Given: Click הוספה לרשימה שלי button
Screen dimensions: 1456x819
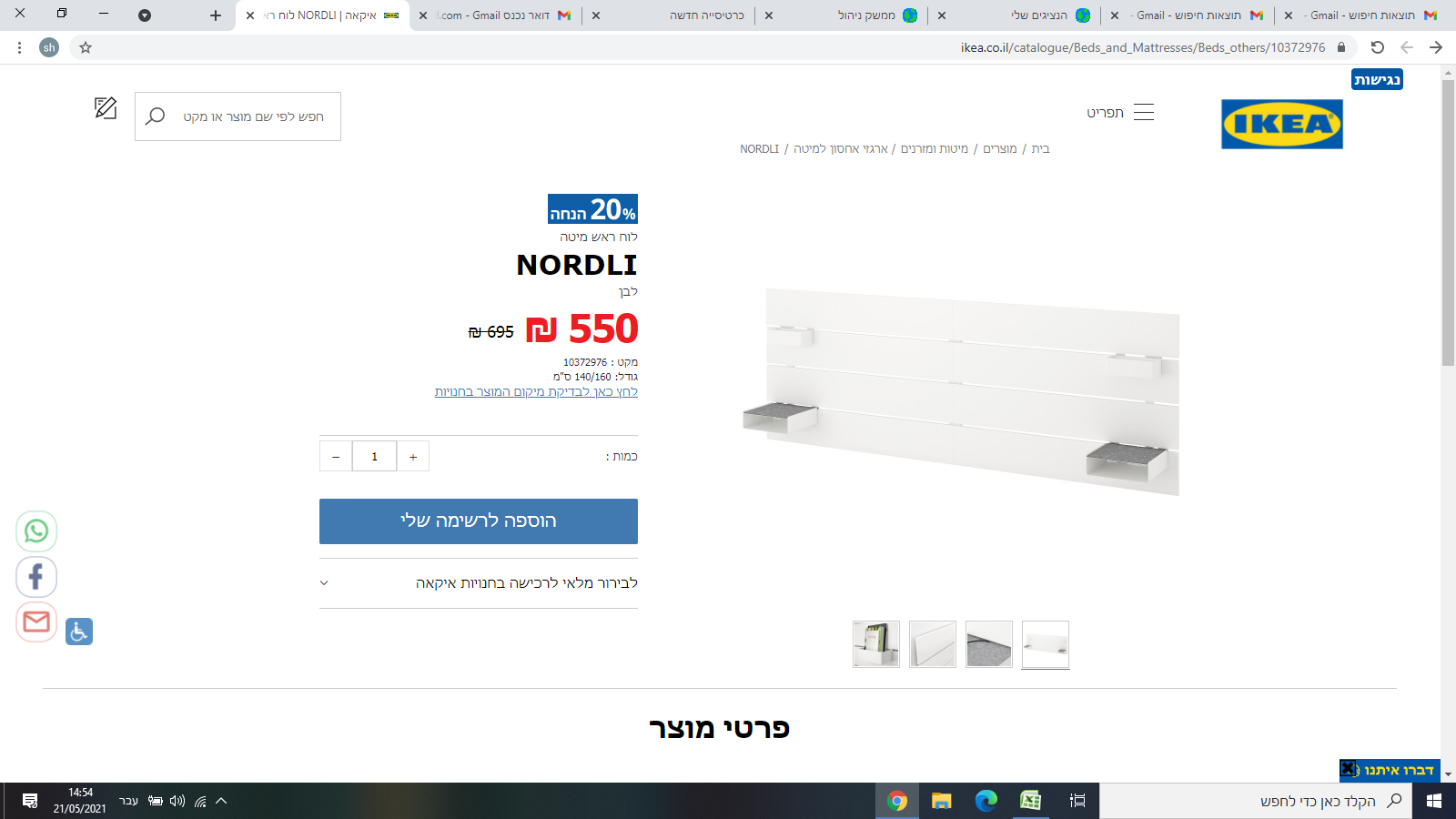Looking at the screenshot, I should coord(479,521).
